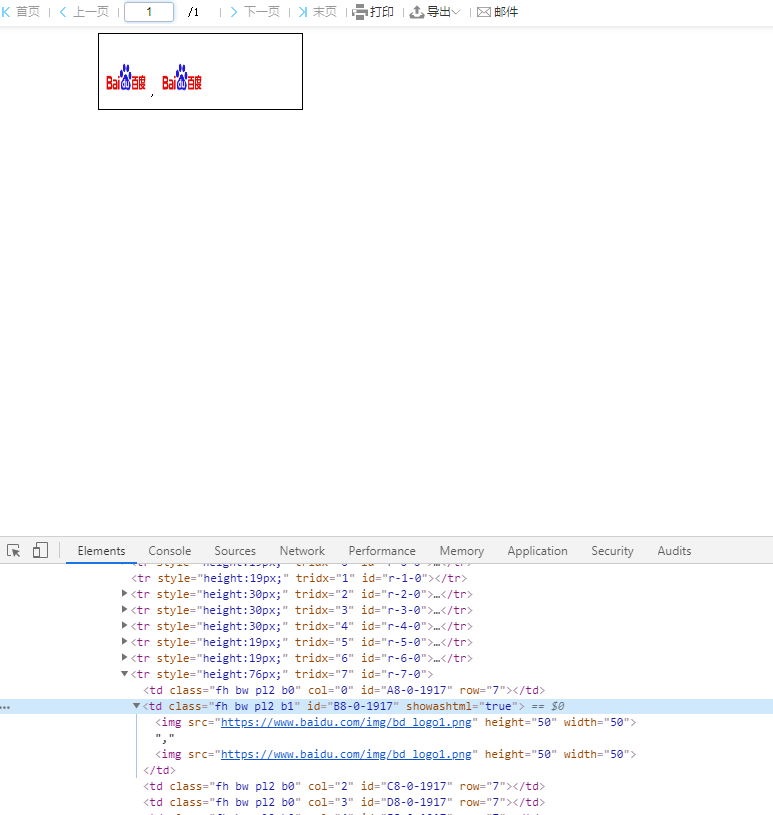
Task: Select the td D8-0-1917 element row
Action: pos(344,803)
